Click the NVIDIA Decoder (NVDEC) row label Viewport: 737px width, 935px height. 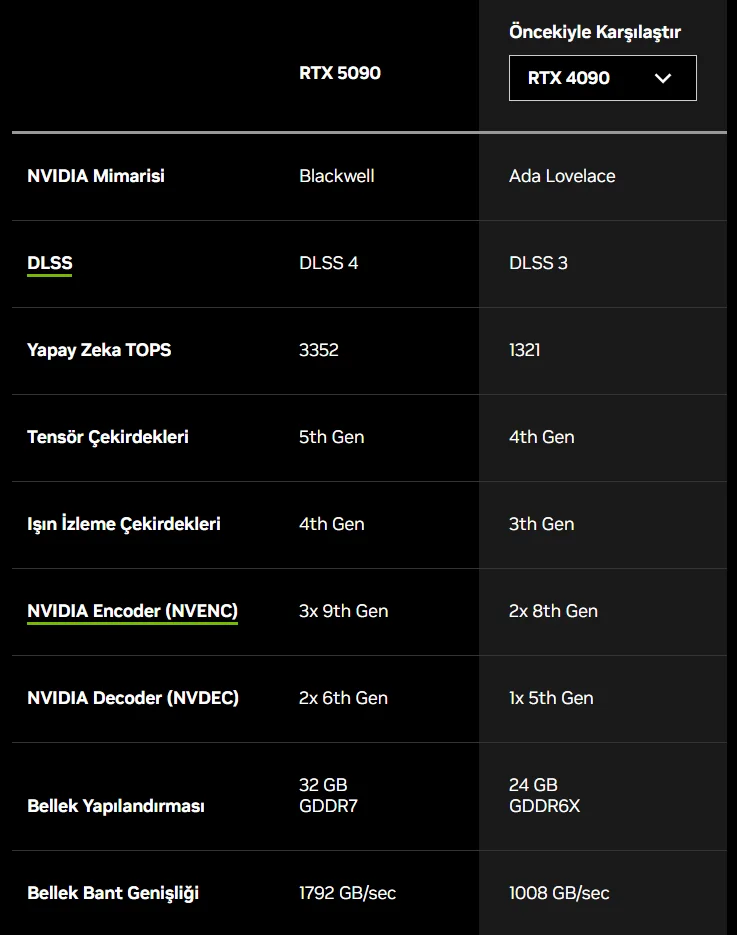click(133, 698)
